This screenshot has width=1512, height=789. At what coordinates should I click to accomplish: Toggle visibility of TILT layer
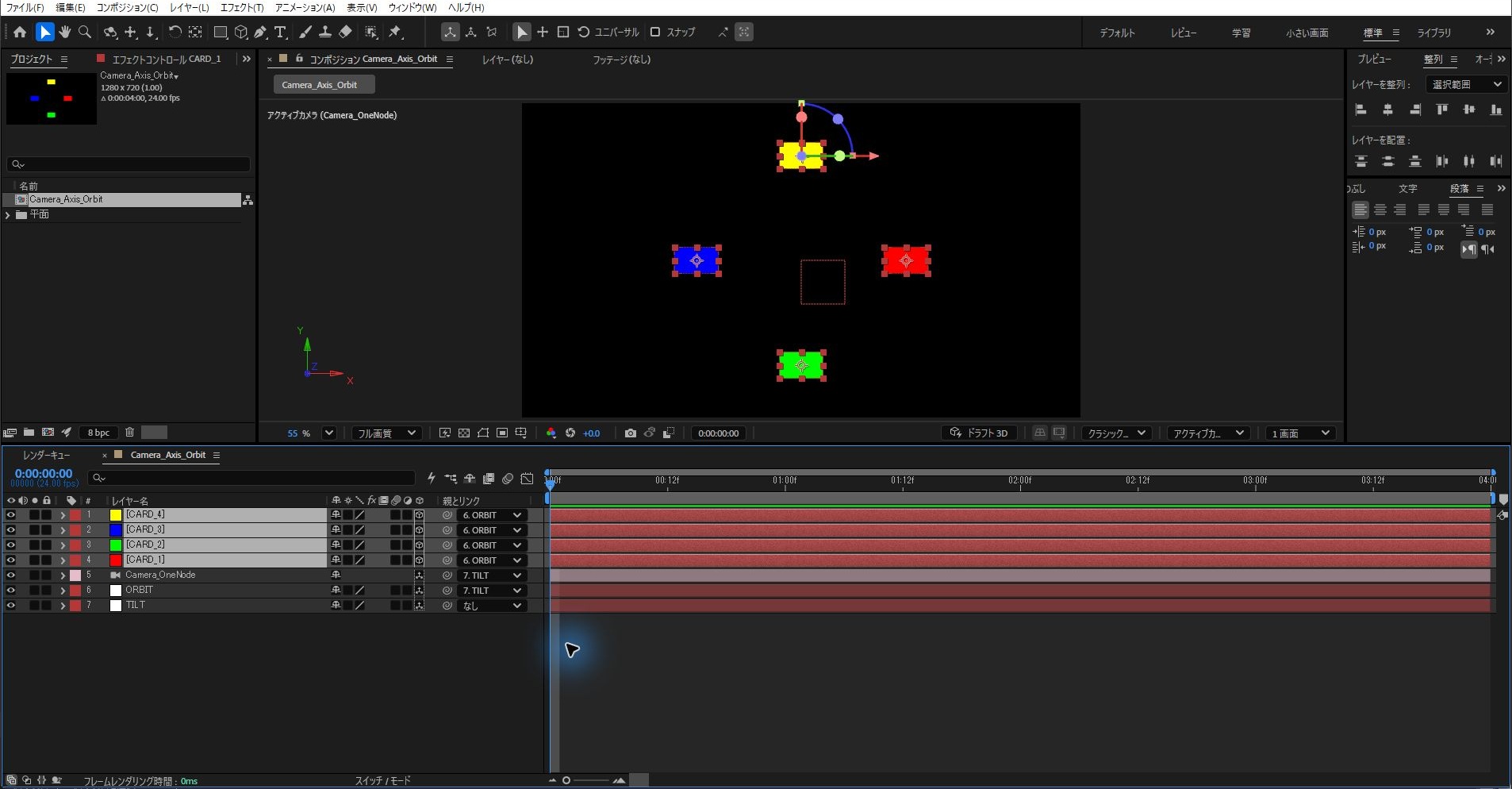[x=11, y=606]
